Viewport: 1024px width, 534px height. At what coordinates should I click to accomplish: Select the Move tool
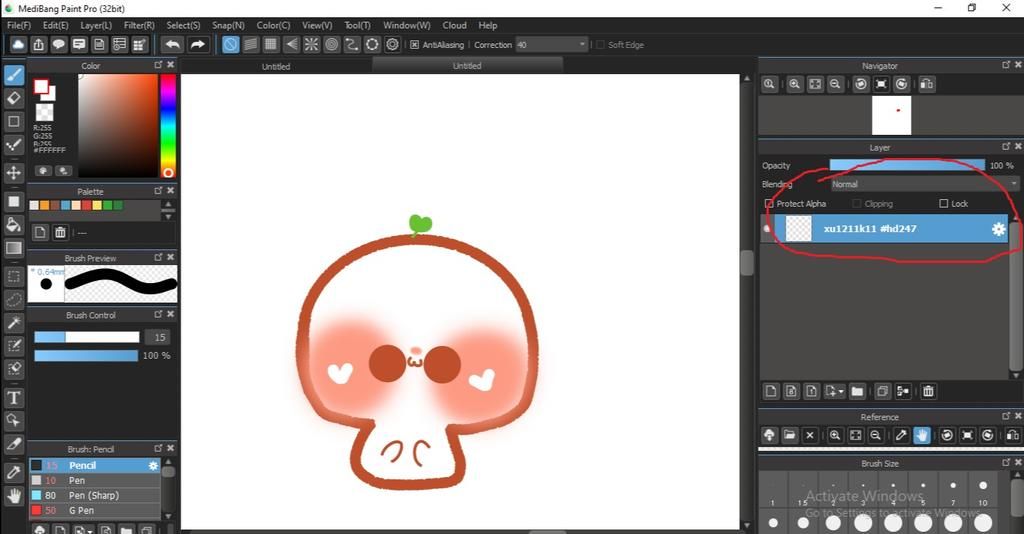[14, 172]
